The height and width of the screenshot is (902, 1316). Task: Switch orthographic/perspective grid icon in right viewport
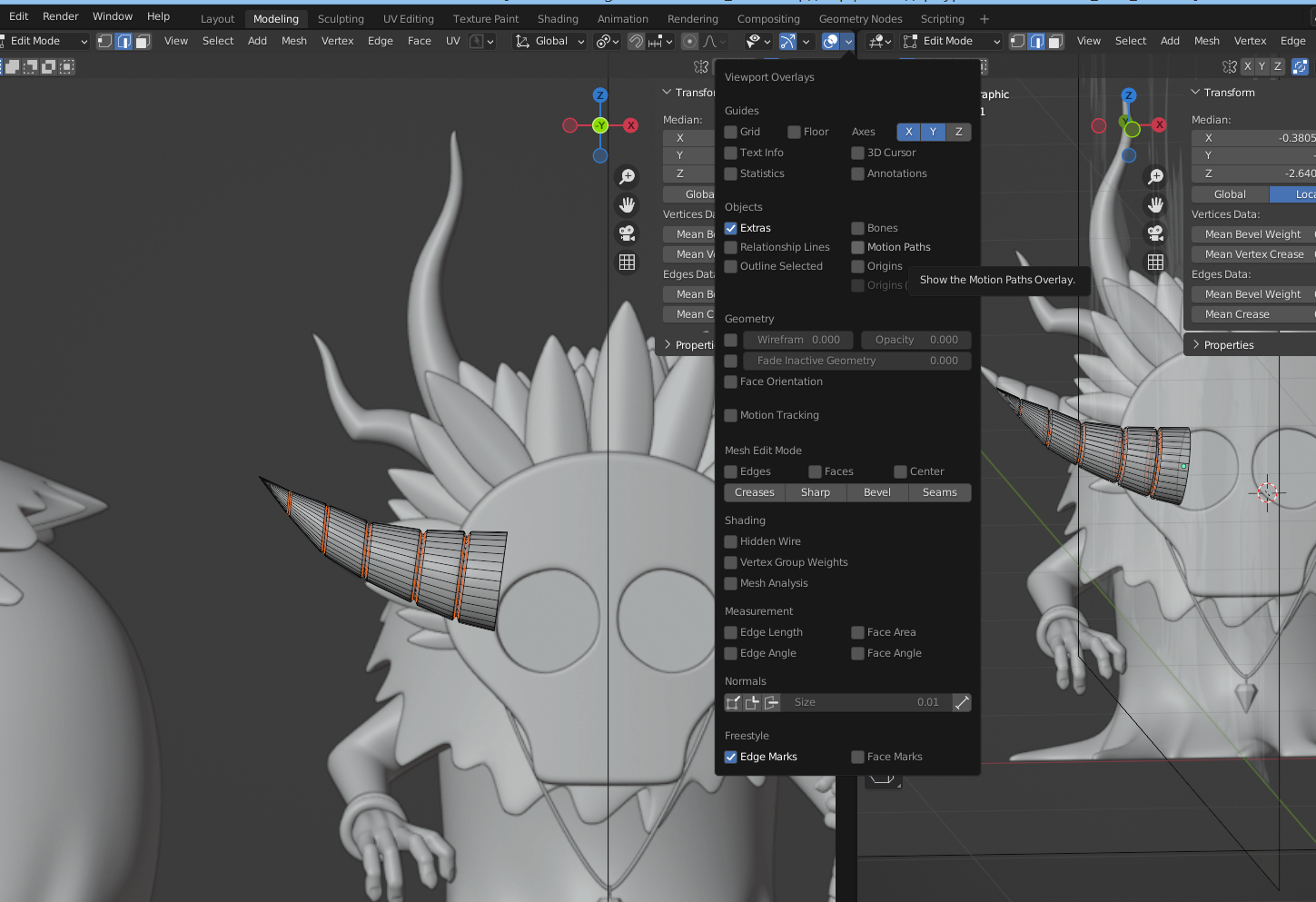[1155, 262]
